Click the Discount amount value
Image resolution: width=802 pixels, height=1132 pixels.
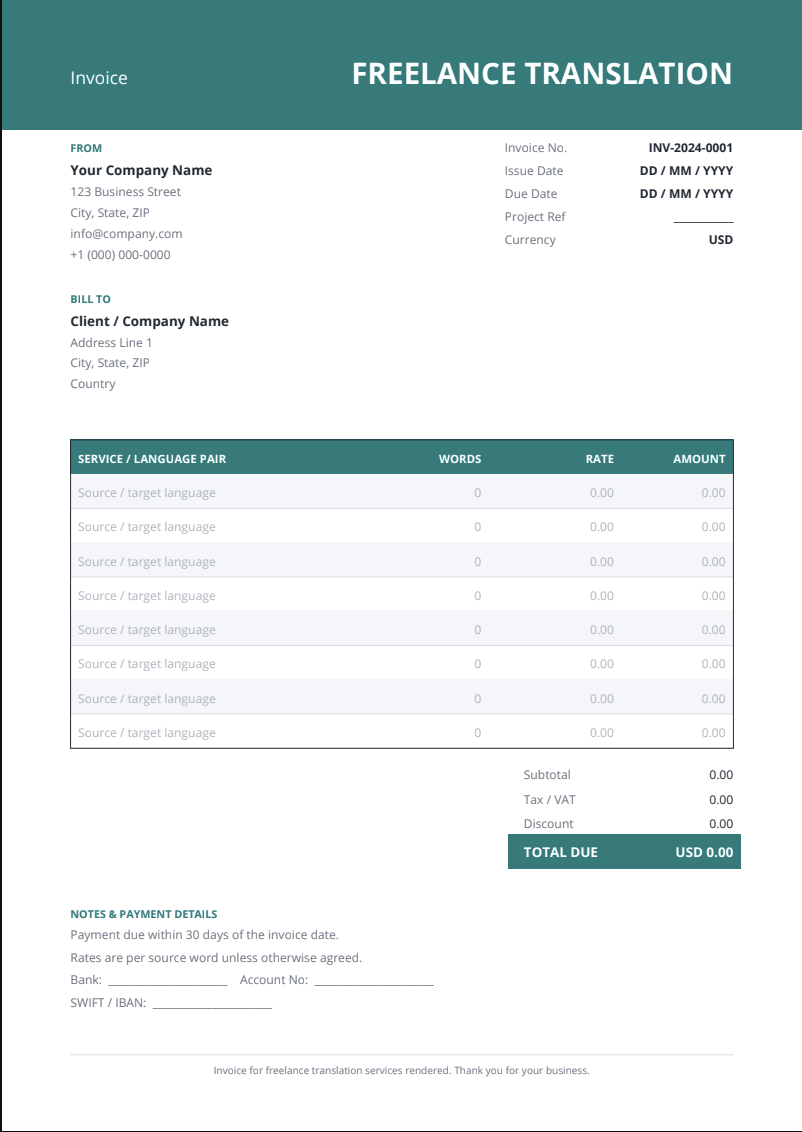(x=720, y=824)
